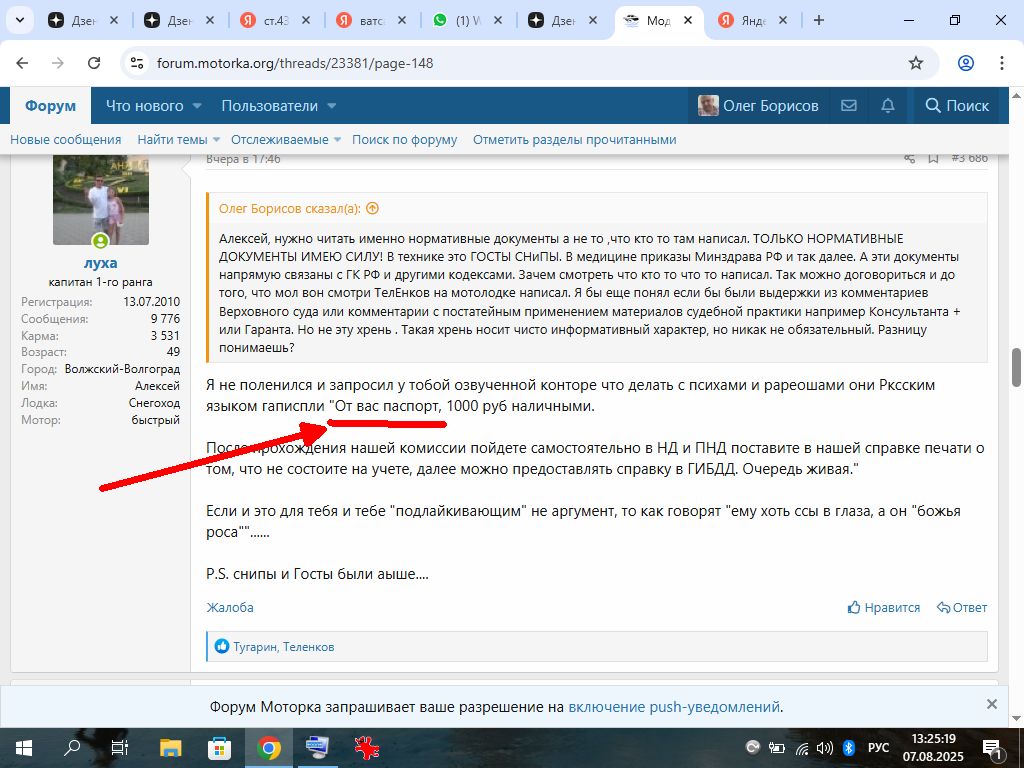Open the Chrome profile icon
1024x768 pixels.
[x=965, y=63]
